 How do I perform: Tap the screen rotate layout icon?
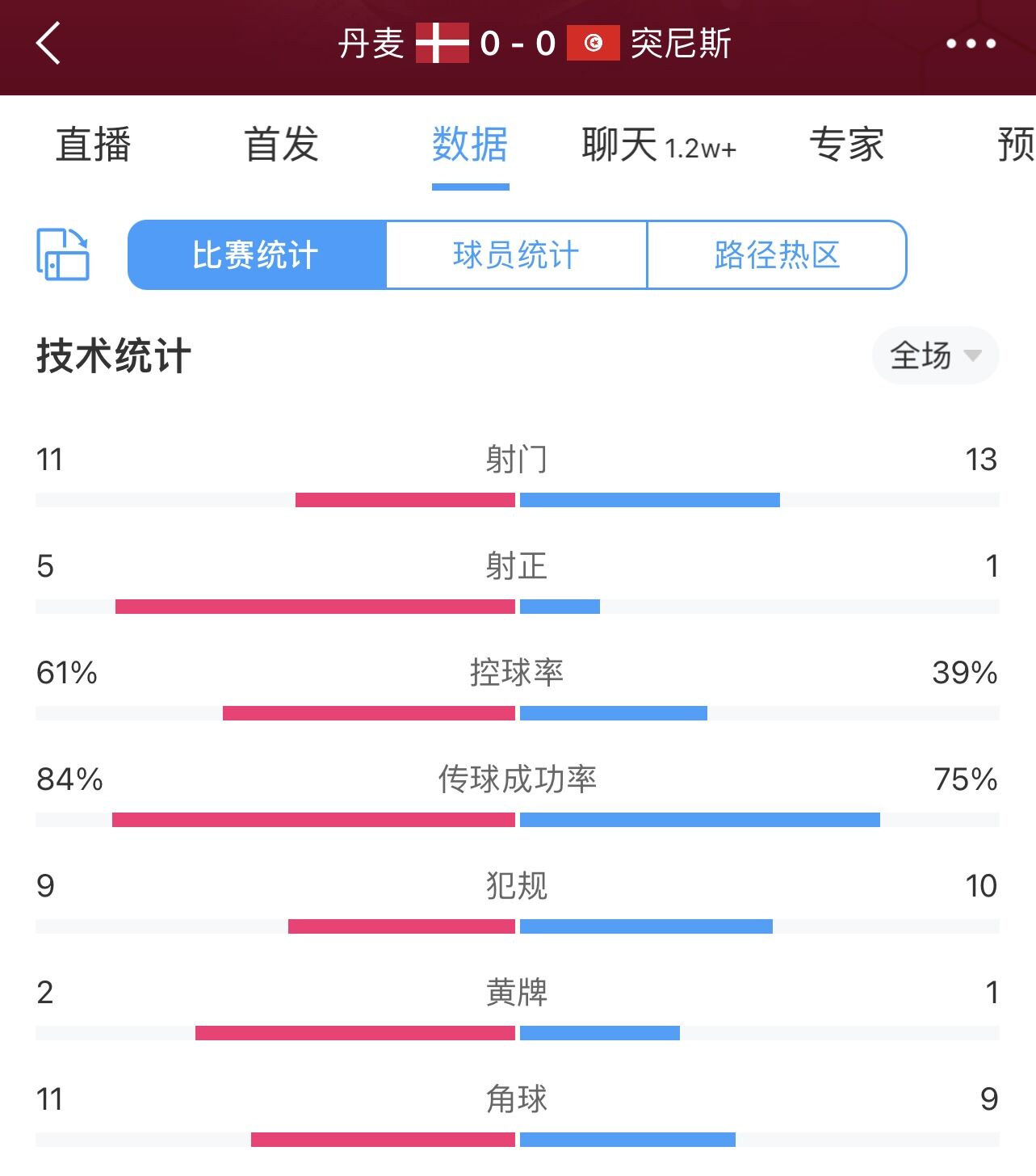pyautogui.click(x=63, y=254)
